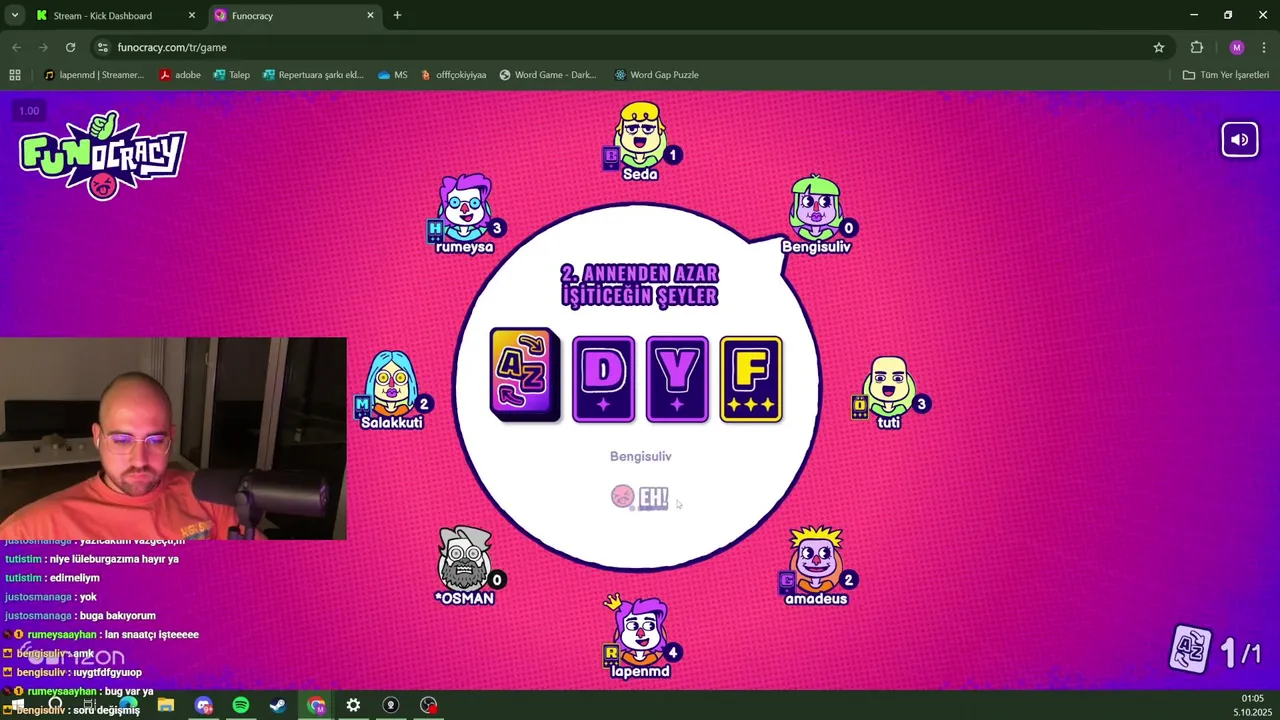Image resolution: width=1280 pixels, height=720 pixels.
Task: Select Seda's player avatar
Action: (640, 135)
